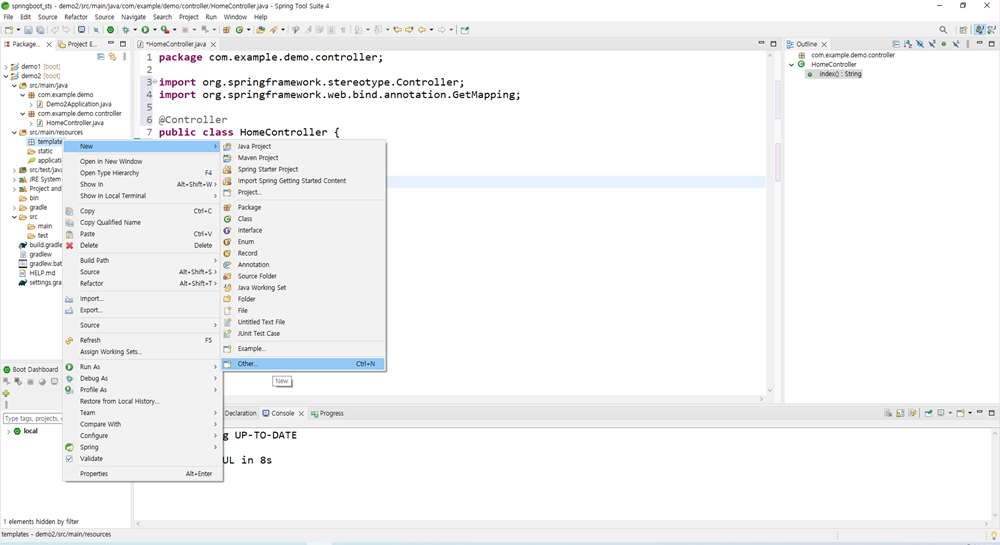Click the Open Perspective icon

click(x=963, y=30)
